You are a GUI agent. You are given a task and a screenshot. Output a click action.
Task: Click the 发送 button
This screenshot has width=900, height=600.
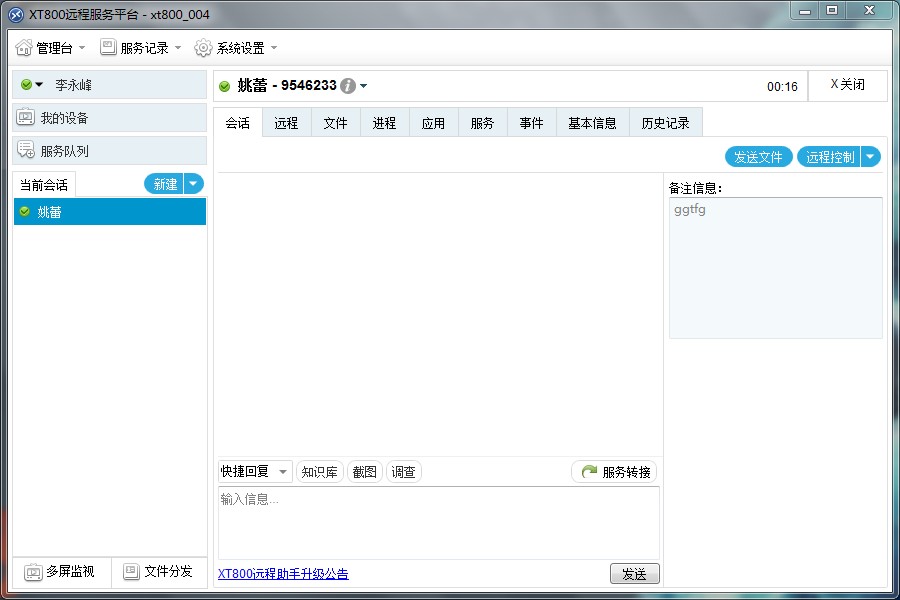coord(635,574)
